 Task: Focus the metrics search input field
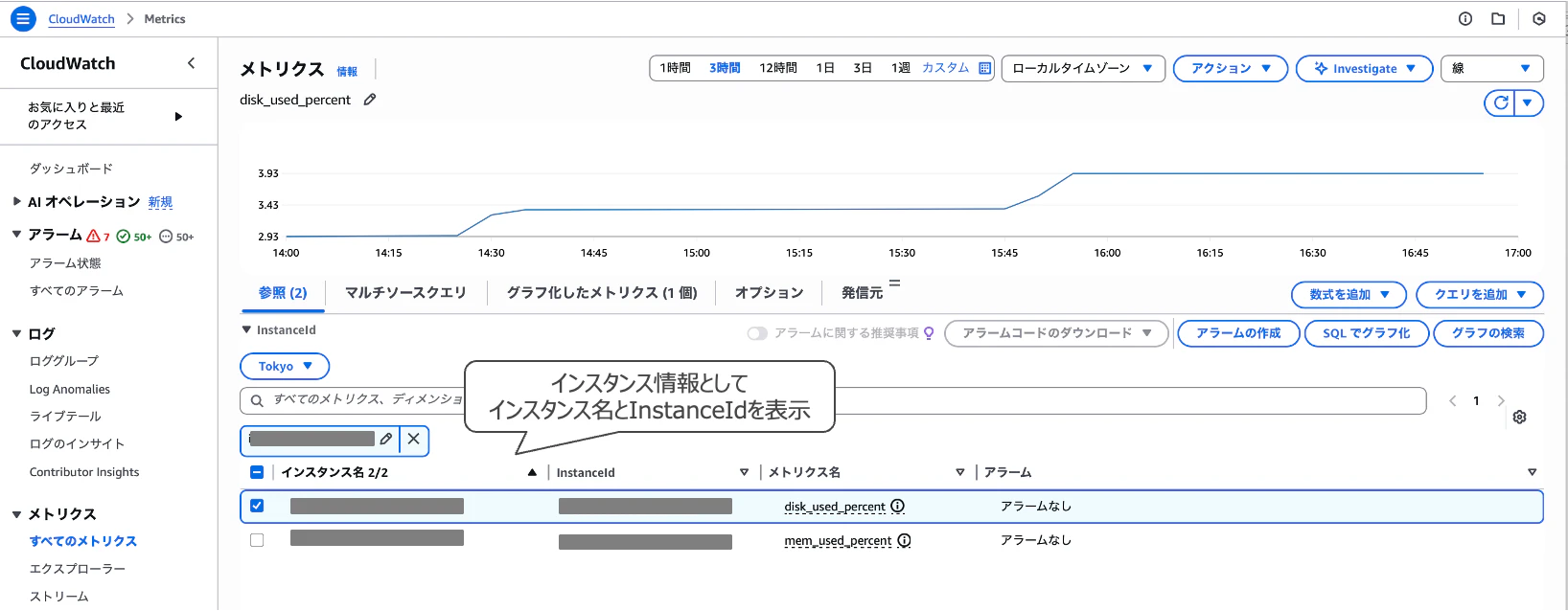[x=833, y=400]
